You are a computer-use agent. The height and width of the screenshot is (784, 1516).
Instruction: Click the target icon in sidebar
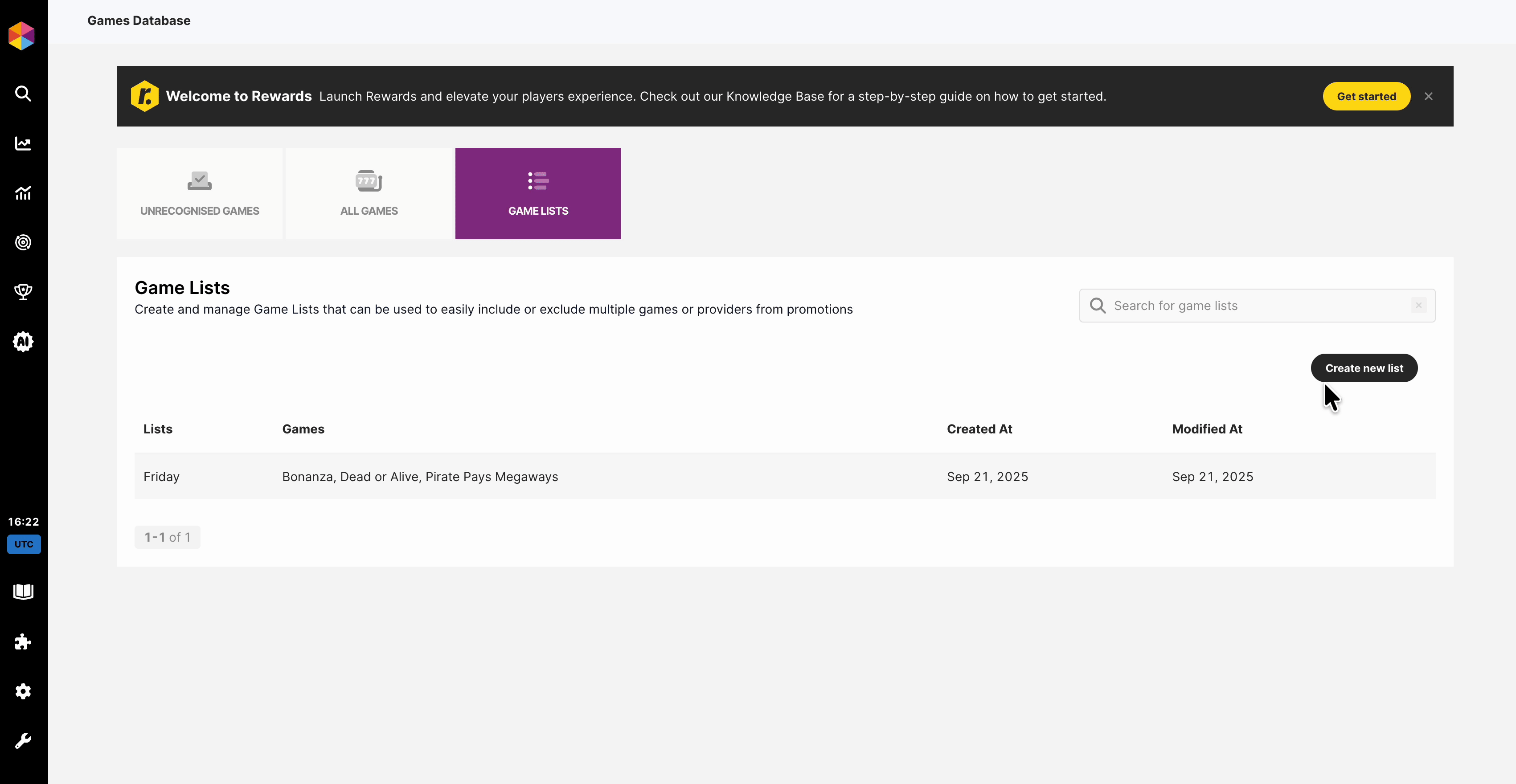(x=23, y=242)
